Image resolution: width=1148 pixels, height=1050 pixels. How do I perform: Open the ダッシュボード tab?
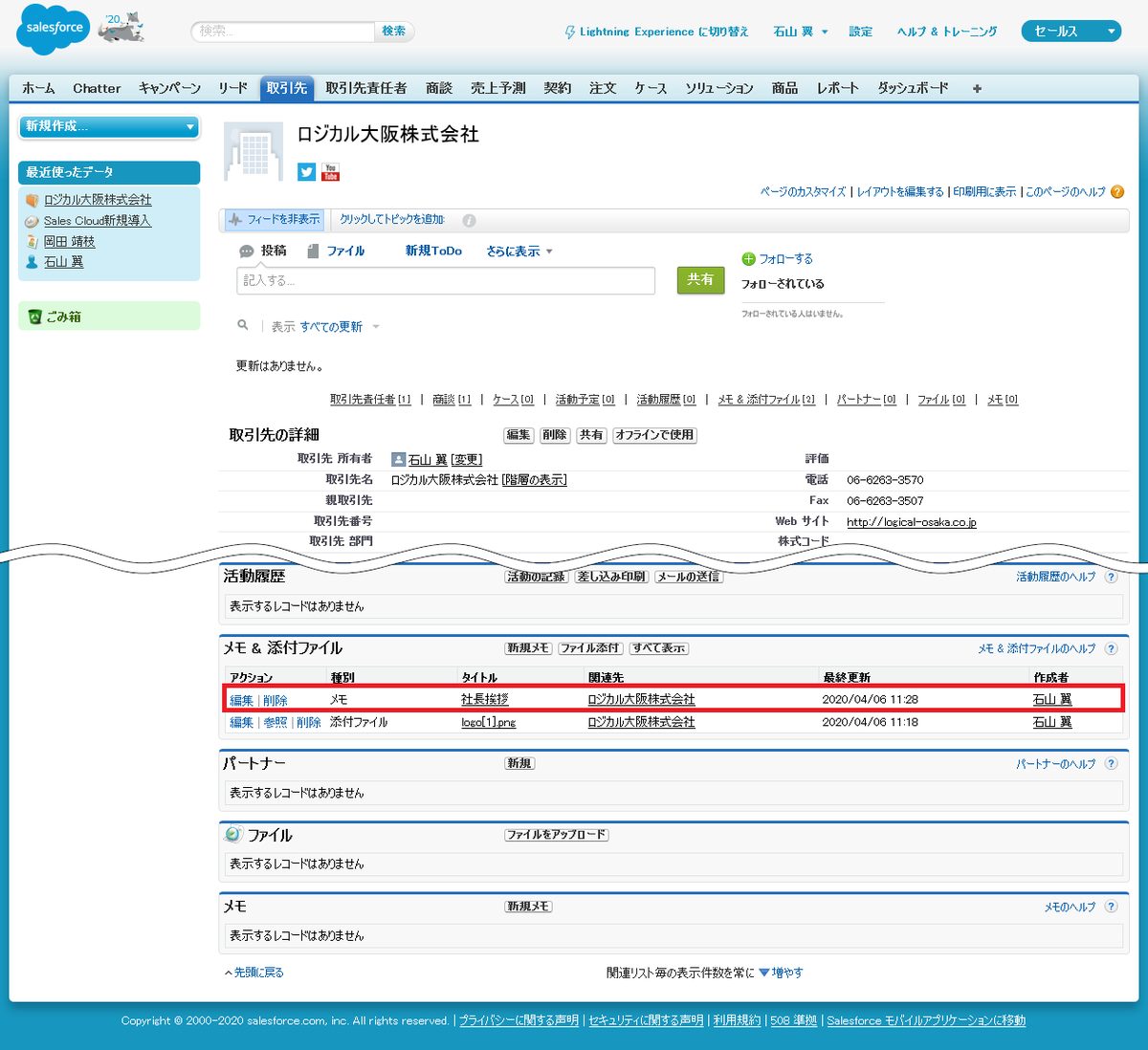[x=914, y=88]
